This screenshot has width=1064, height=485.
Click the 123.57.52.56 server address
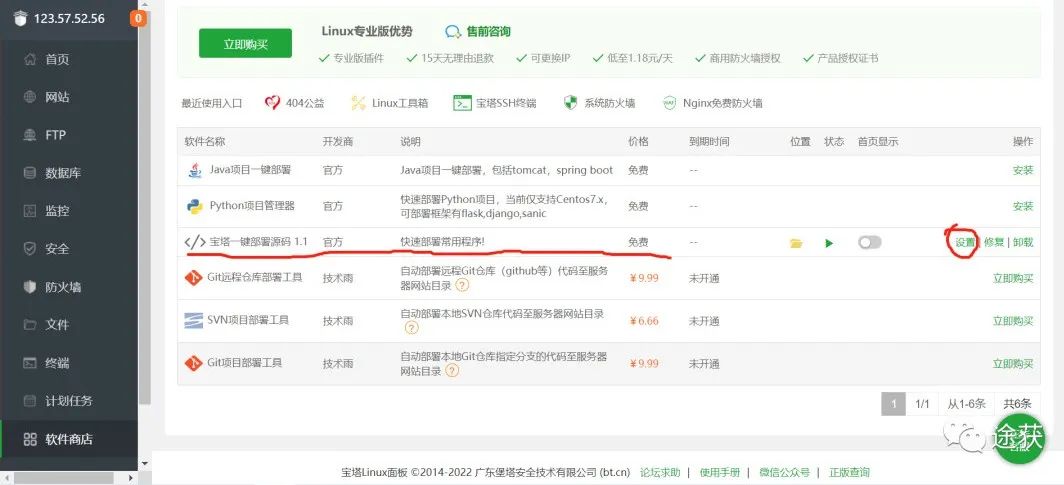(69, 18)
